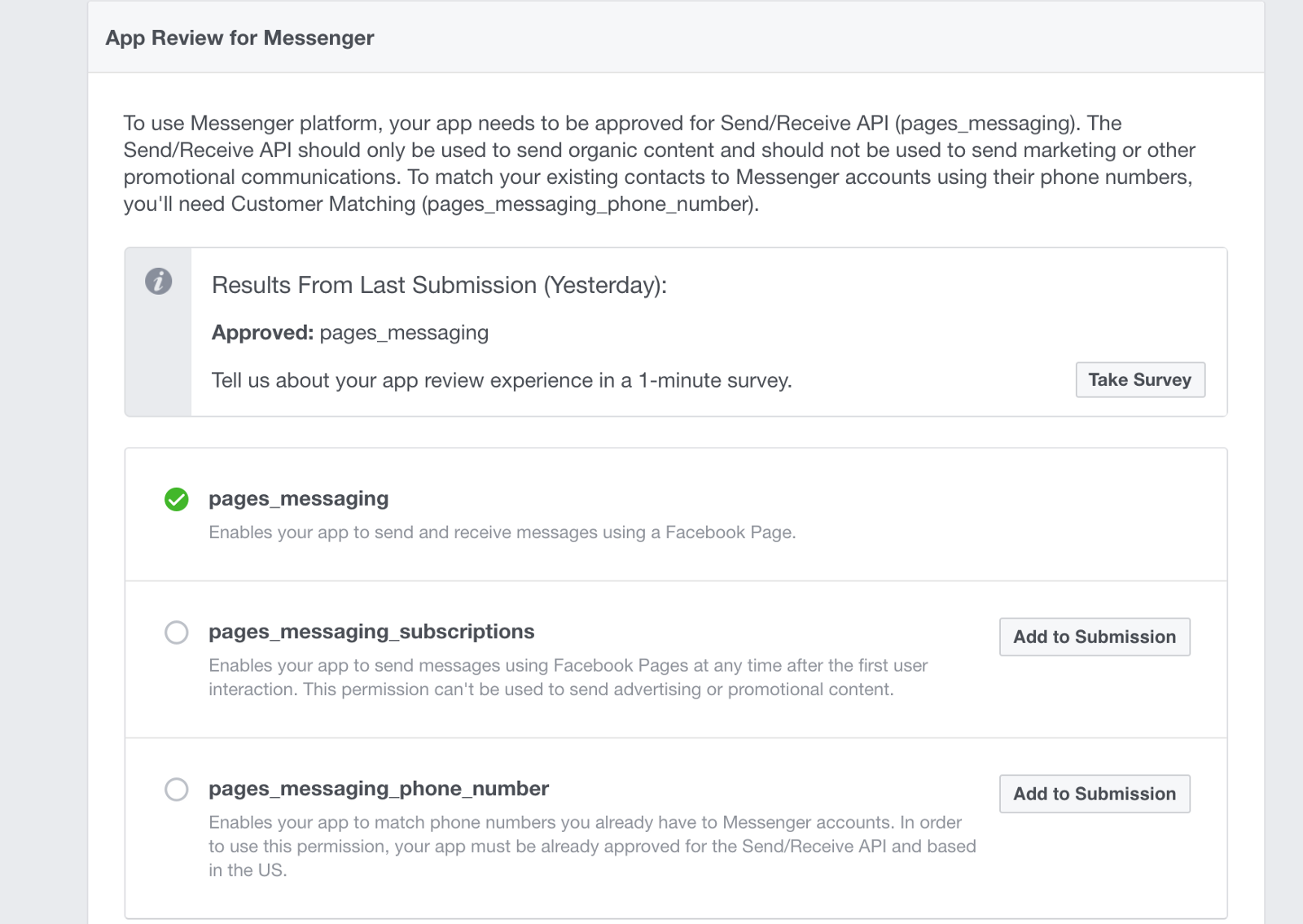Click Customer Matching mention in intro paragraph
Viewport: 1303px width, 924px height.
(323, 204)
